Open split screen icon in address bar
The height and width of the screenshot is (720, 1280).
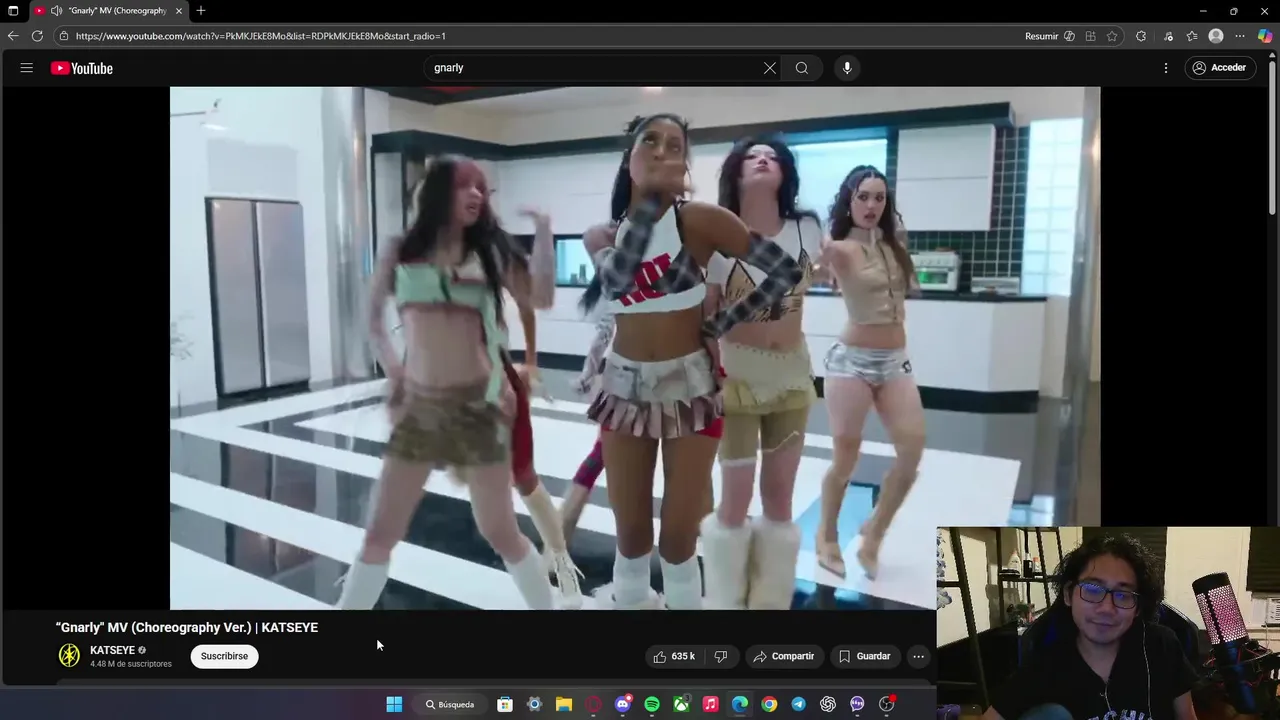coord(1091,36)
